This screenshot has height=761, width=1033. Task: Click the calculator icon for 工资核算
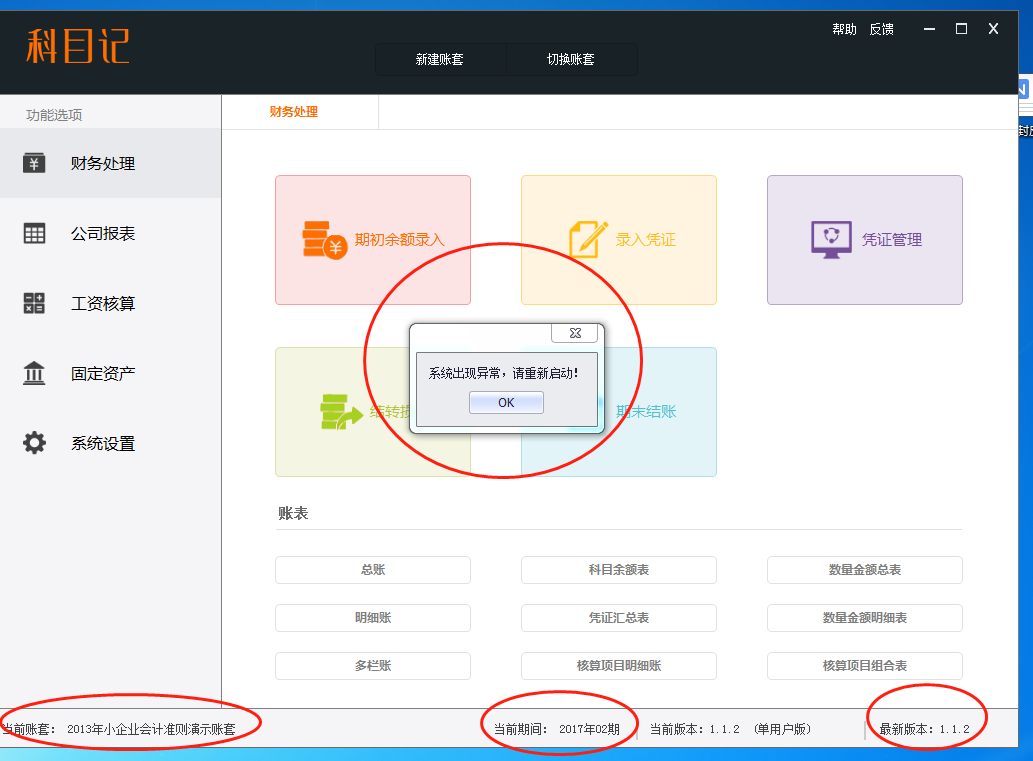click(x=34, y=303)
